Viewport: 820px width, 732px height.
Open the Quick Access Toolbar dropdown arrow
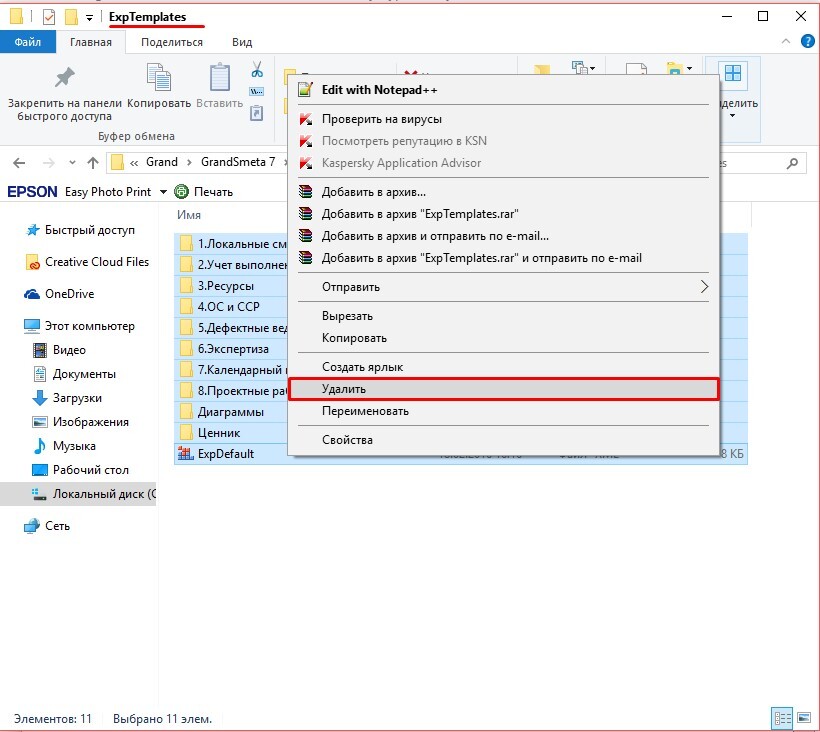coord(89,18)
